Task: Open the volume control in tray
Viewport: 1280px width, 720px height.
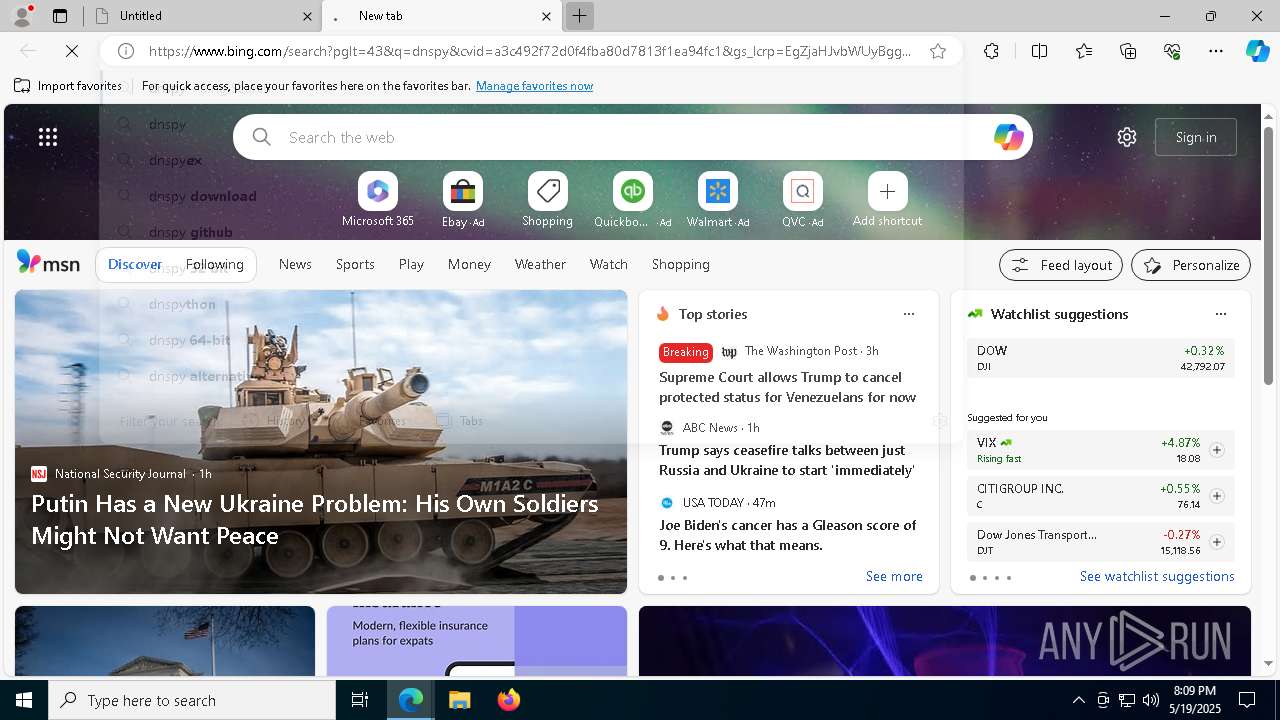Action: click(x=1150, y=700)
